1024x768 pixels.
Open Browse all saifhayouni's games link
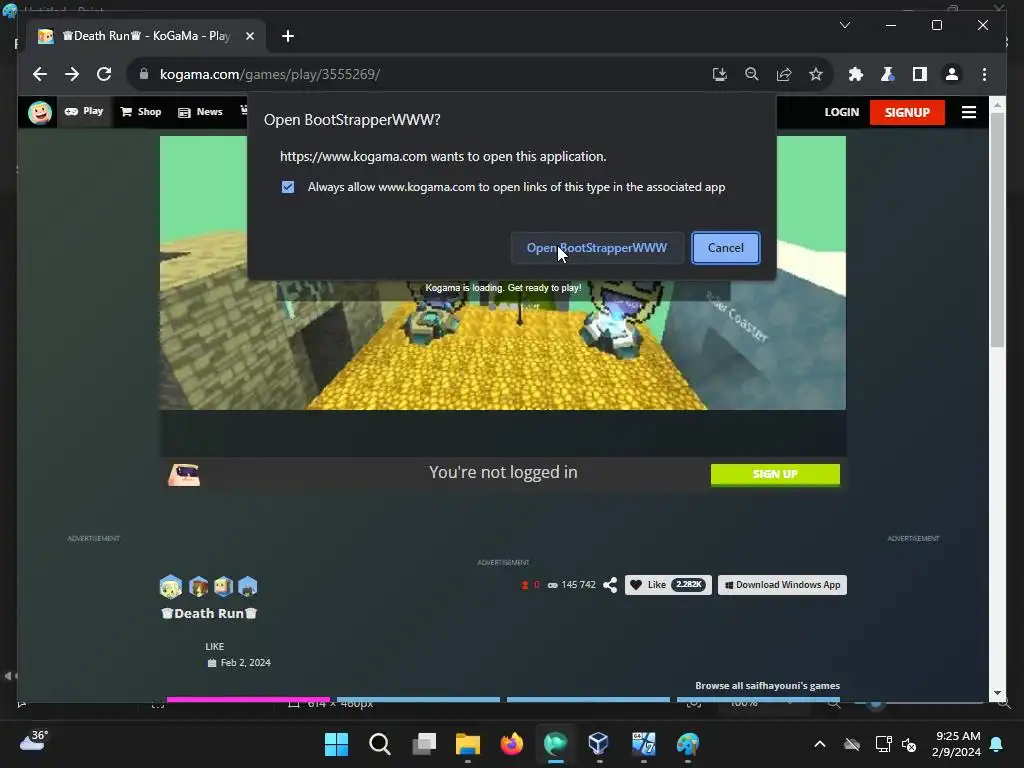click(x=767, y=686)
